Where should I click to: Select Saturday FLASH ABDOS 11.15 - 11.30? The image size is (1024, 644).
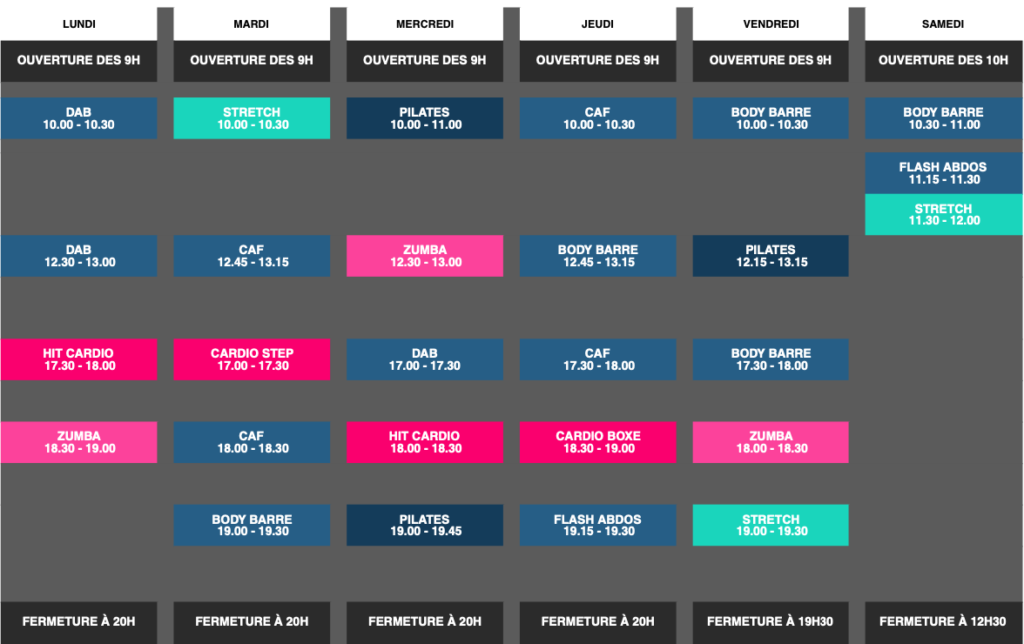943,173
